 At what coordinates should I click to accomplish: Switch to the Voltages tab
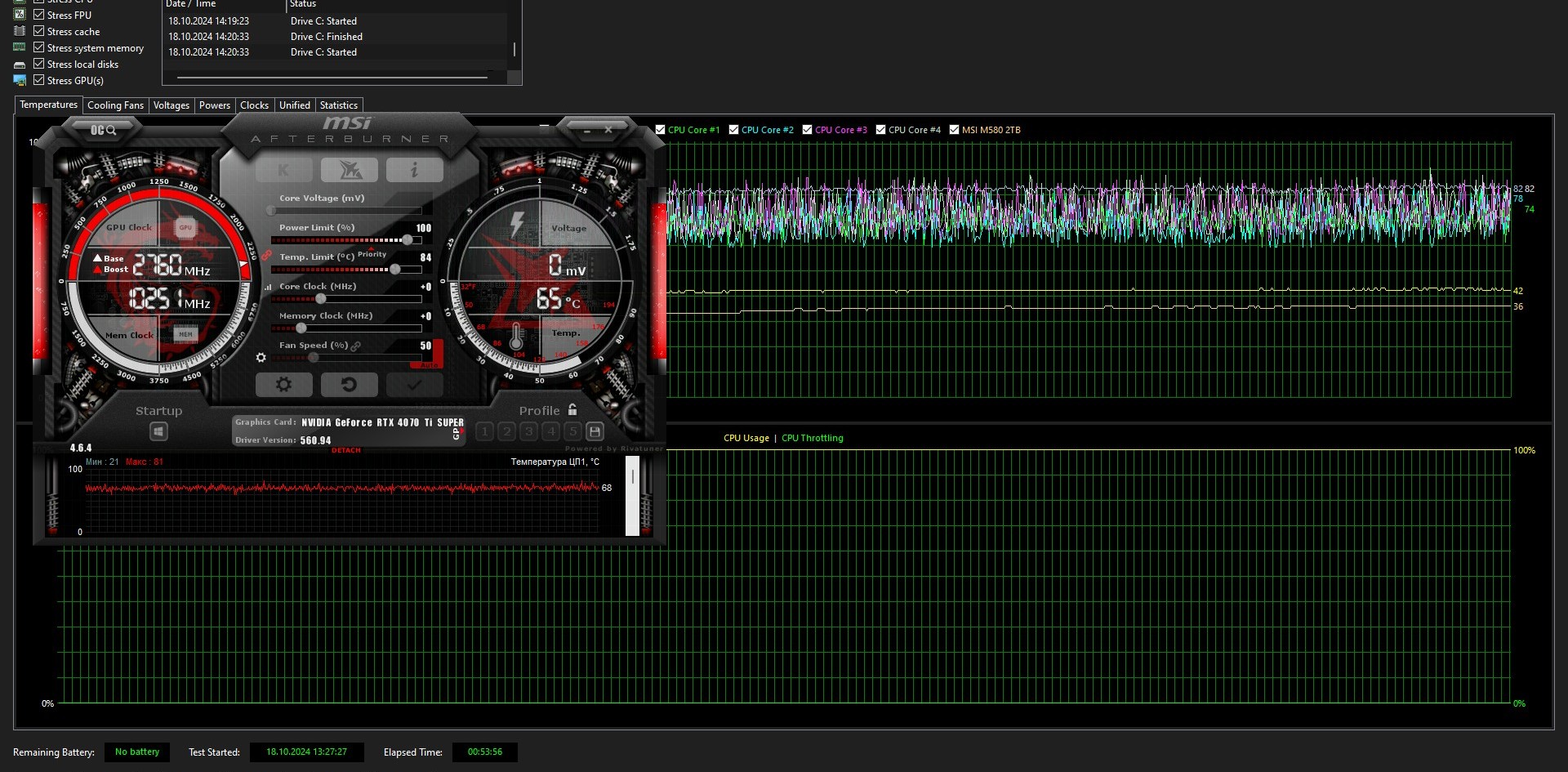(171, 105)
